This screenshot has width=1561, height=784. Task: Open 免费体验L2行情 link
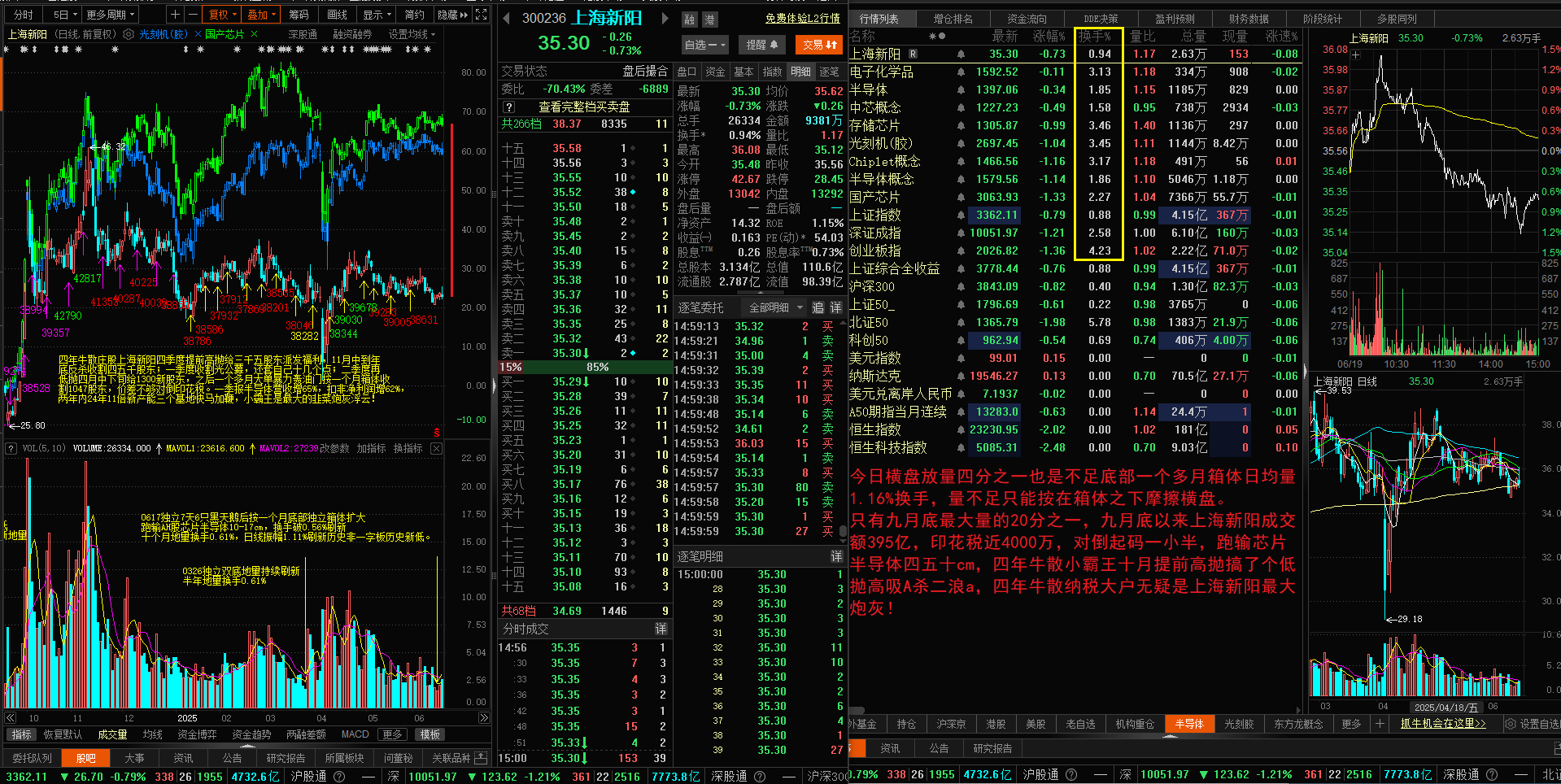click(802, 18)
